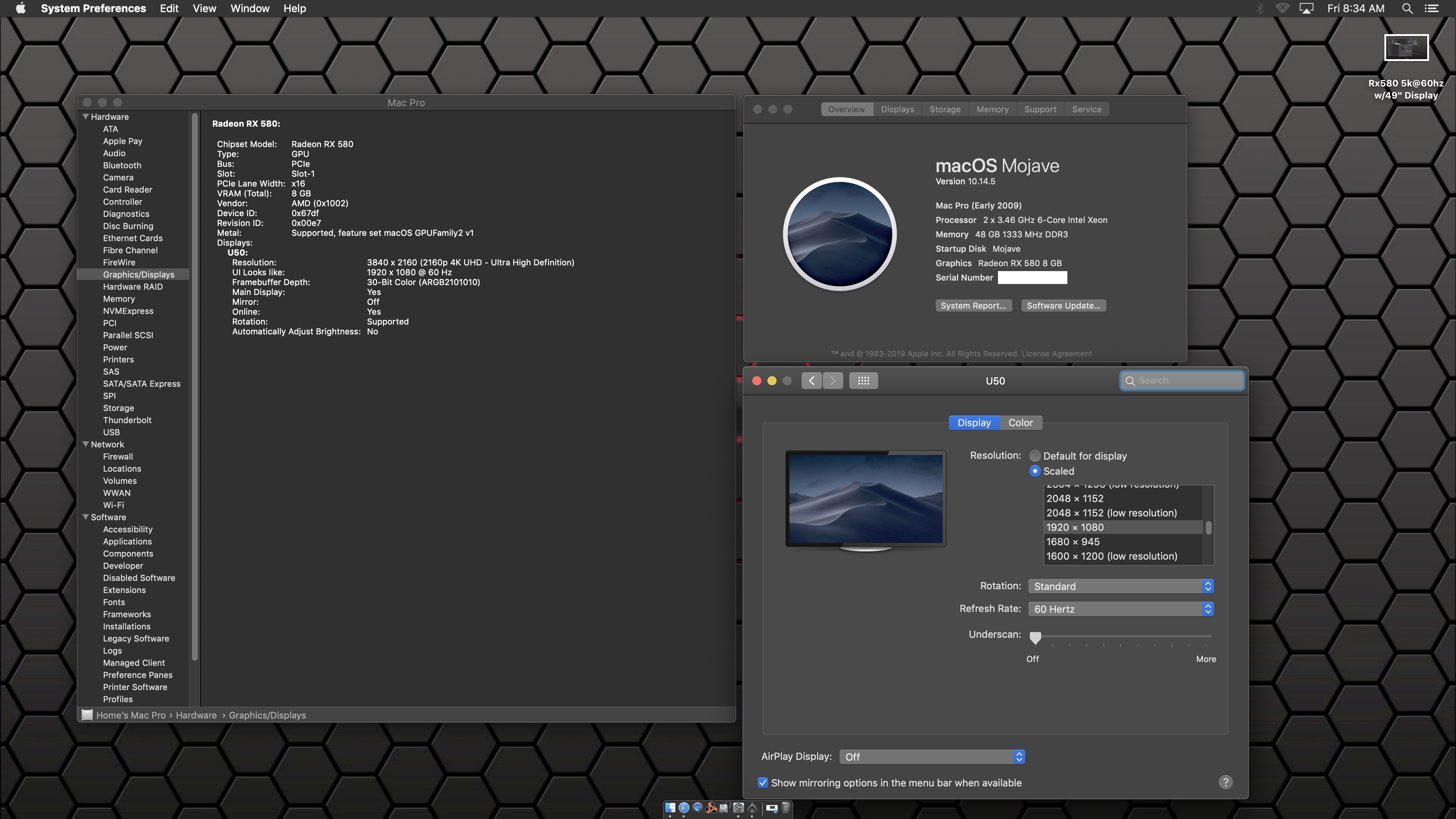Click the Wi-Fi status icon in menu bar
Viewport: 1456px width, 819px height.
tap(1282, 8)
